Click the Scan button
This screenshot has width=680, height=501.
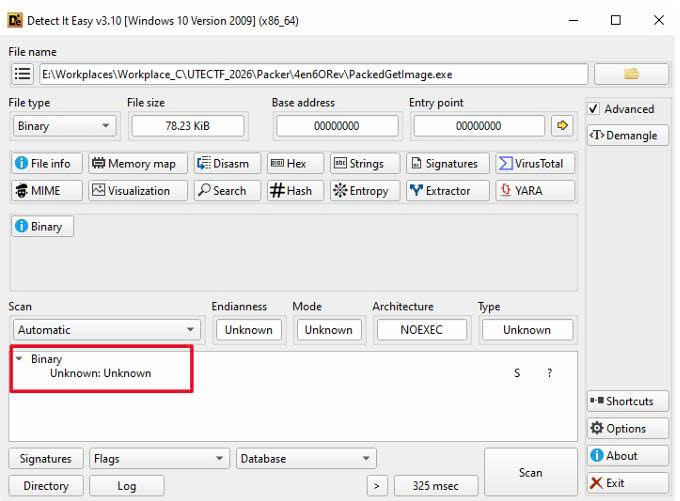click(x=530, y=472)
